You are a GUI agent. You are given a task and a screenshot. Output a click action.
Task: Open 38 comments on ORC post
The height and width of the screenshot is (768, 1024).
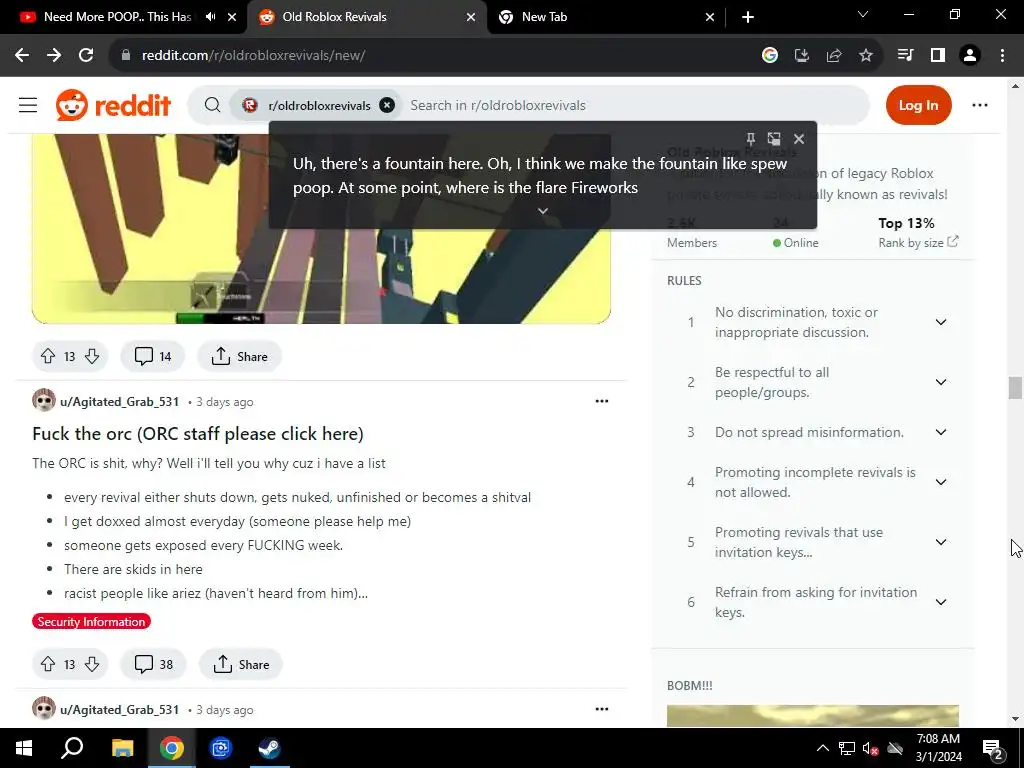point(153,664)
